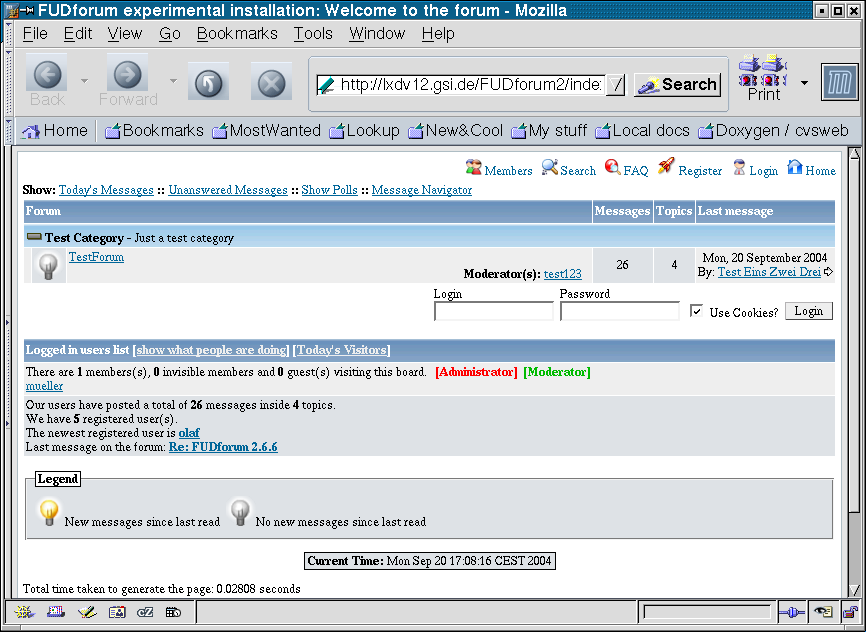Expand the Print options dropdown arrow
The height and width of the screenshot is (632, 866).
point(804,82)
